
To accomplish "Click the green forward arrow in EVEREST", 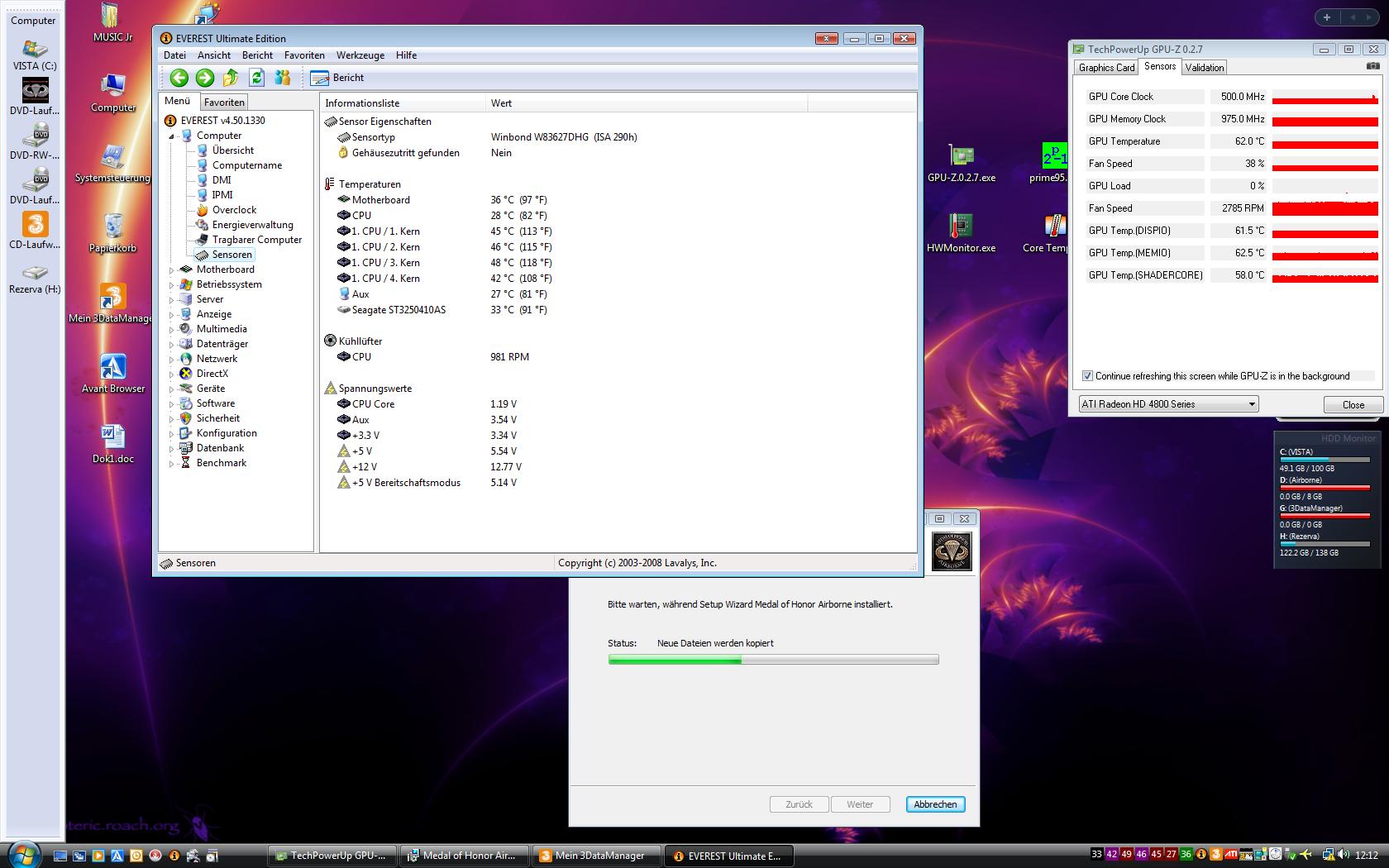I will (205, 78).
